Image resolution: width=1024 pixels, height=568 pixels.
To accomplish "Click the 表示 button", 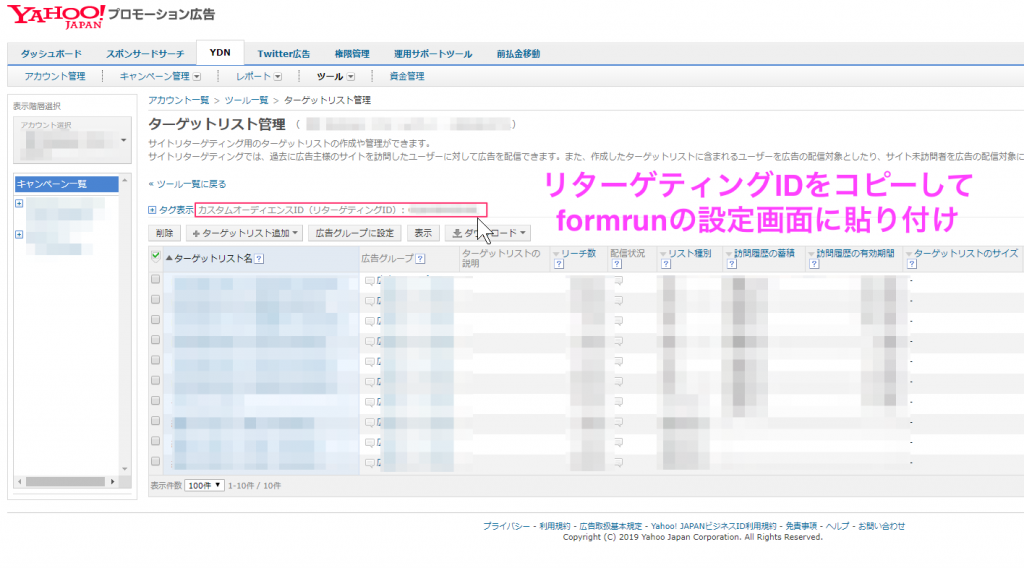I will tap(423, 233).
